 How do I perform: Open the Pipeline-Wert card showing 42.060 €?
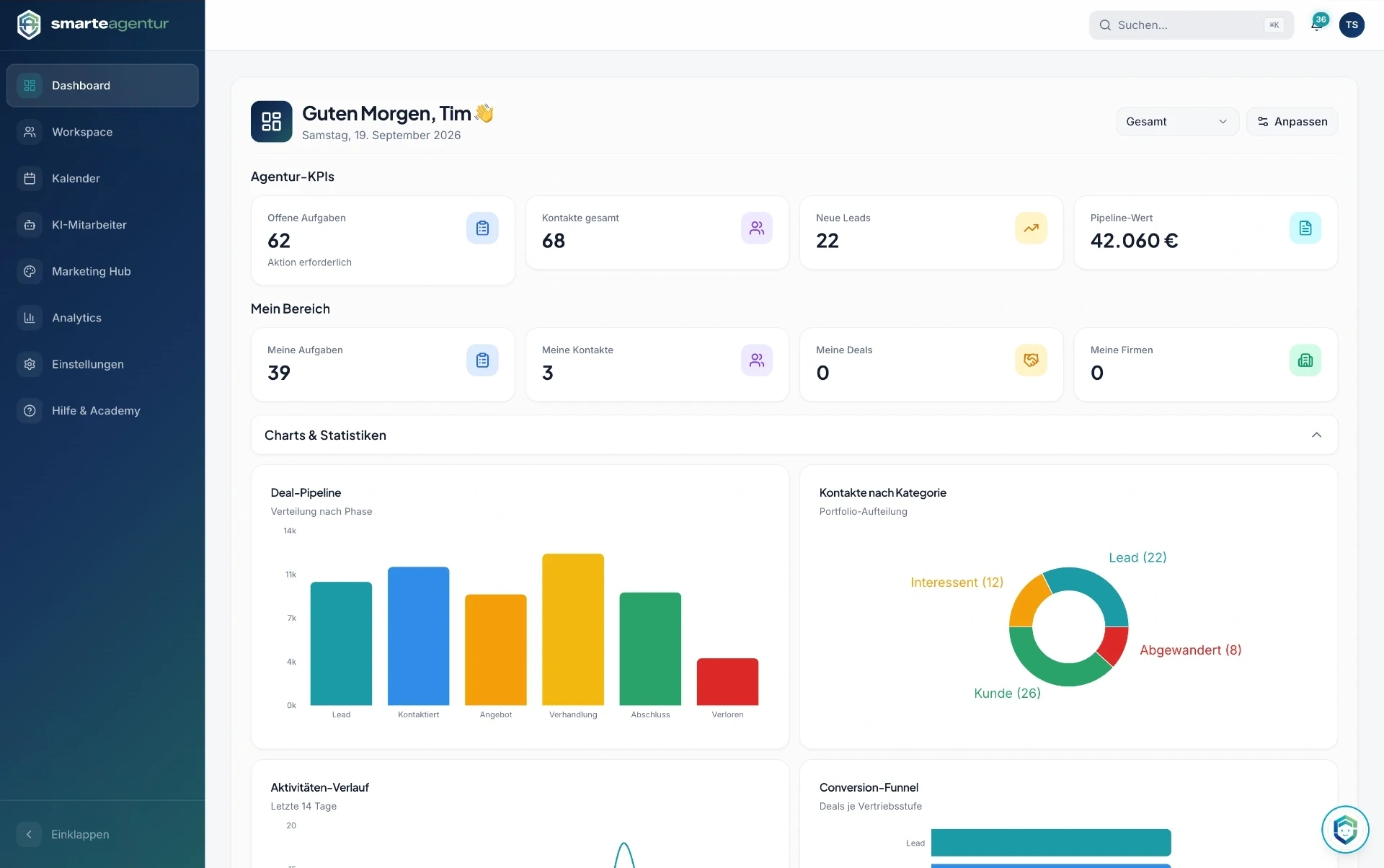1205,232
